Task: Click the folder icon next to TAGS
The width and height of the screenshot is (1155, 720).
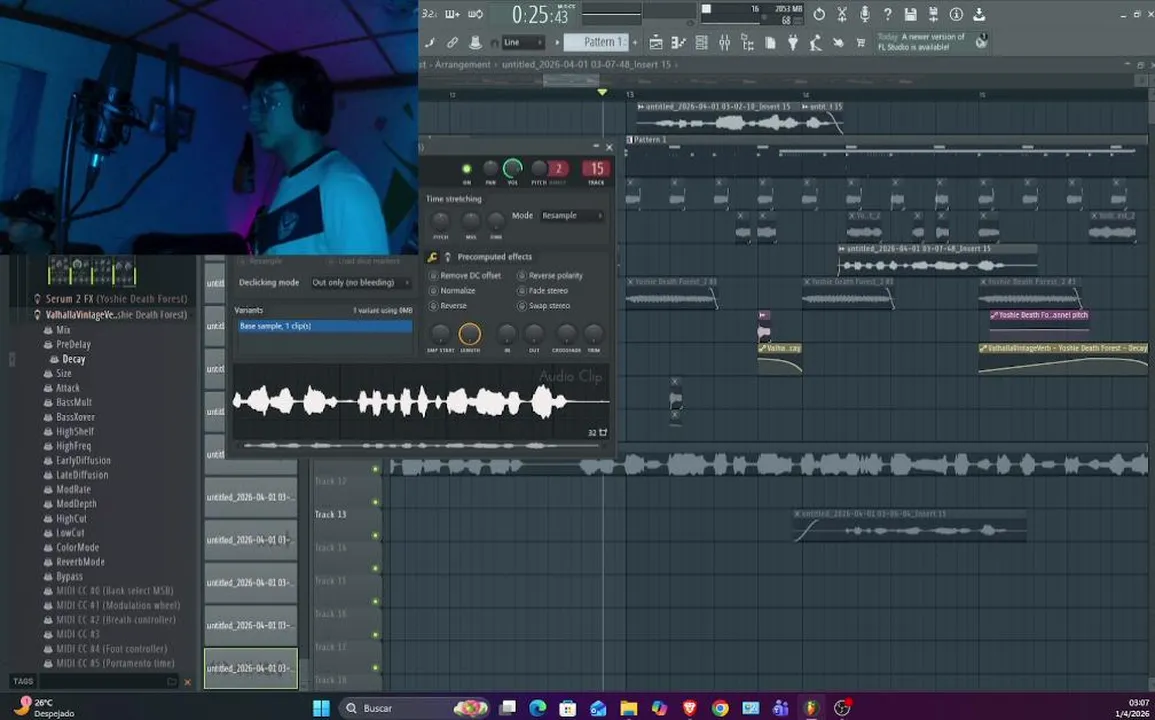Action: [172, 682]
